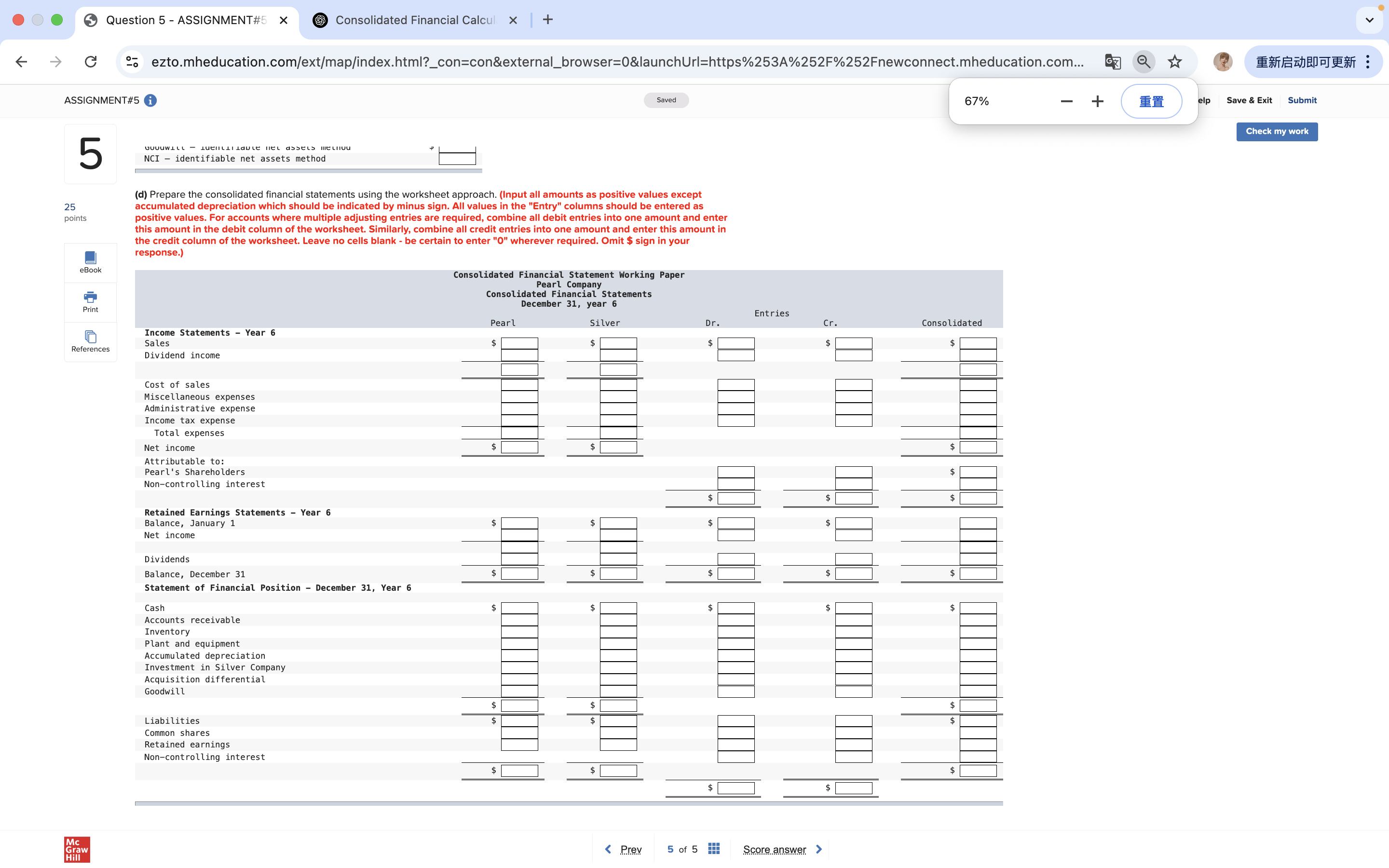The width and height of the screenshot is (1389, 868).
Task: Switch to Consolidated Financial Calcul tab
Action: [x=414, y=20]
